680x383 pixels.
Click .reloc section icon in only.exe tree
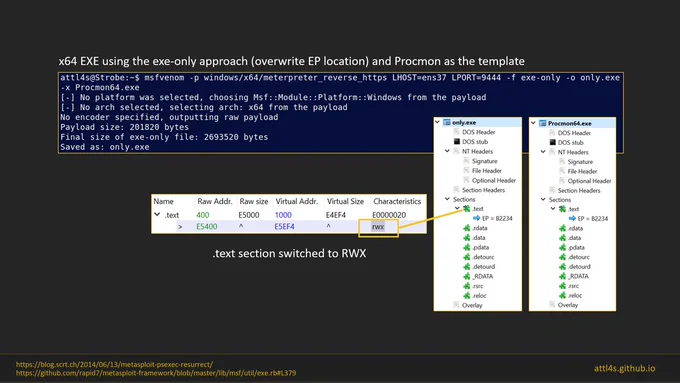tap(467, 295)
